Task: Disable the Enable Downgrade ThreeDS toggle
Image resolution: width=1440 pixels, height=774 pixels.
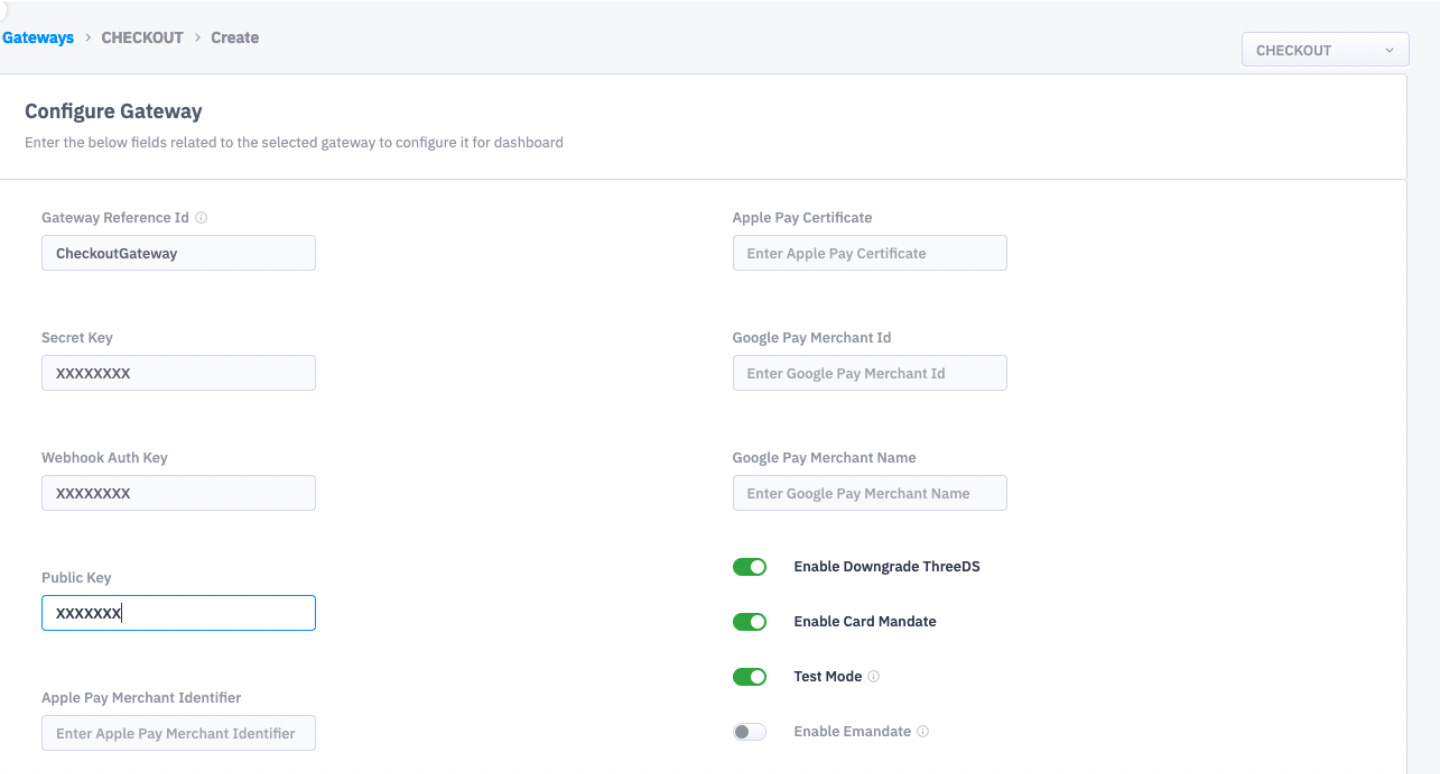Action: [749, 567]
